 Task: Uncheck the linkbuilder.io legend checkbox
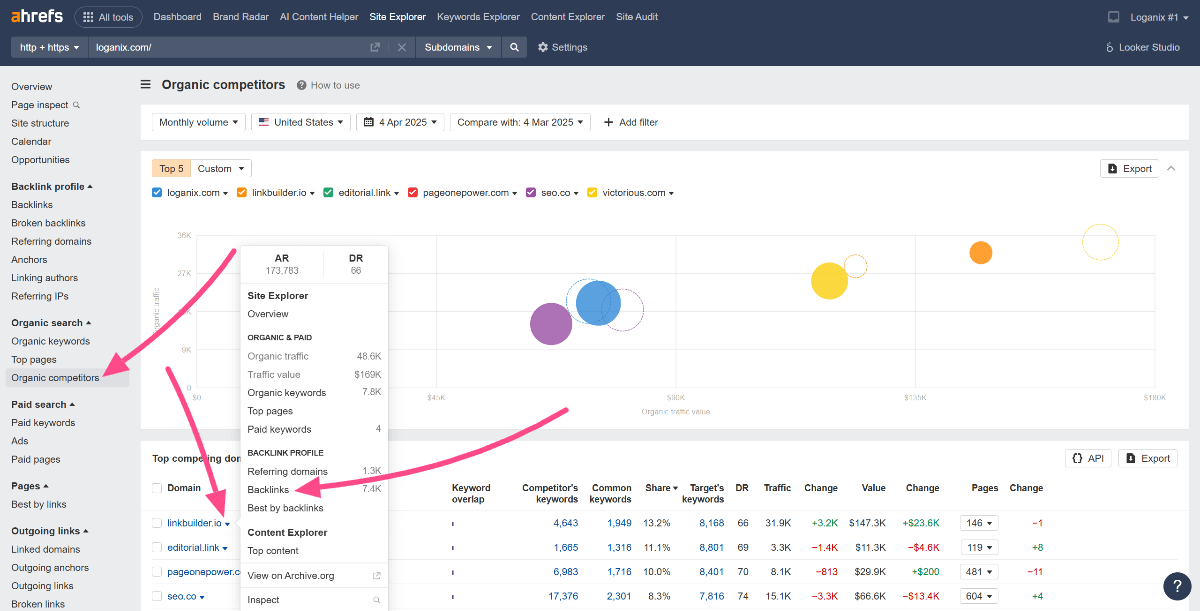(242, 193)
